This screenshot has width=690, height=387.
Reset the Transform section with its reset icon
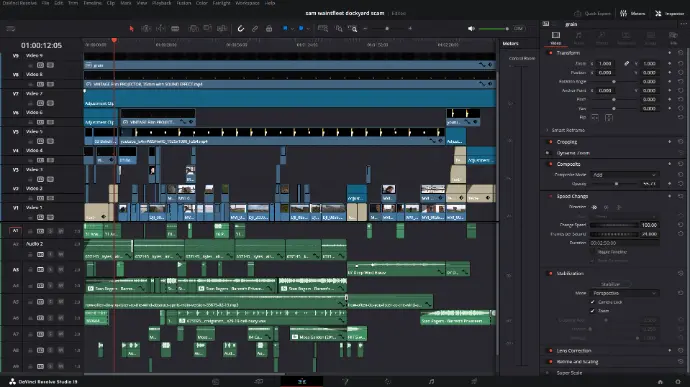680,53
